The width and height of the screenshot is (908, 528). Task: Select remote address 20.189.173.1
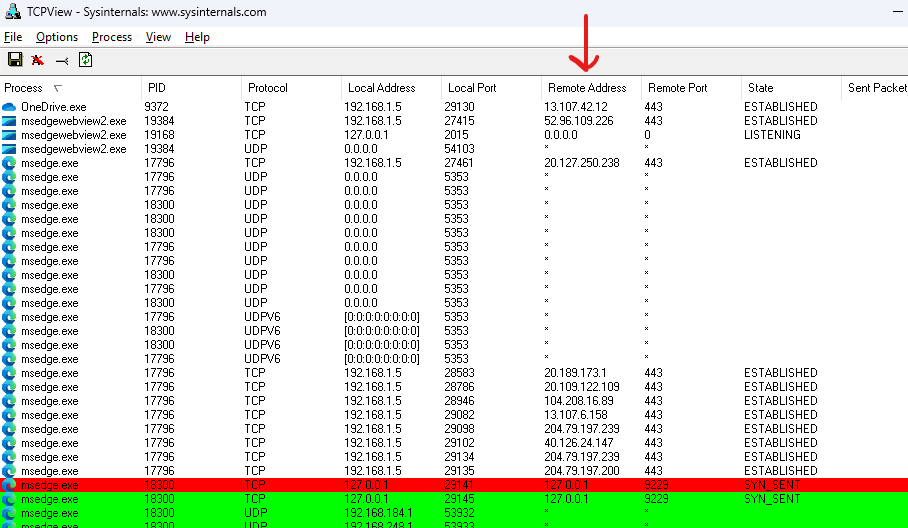[575, 373]
